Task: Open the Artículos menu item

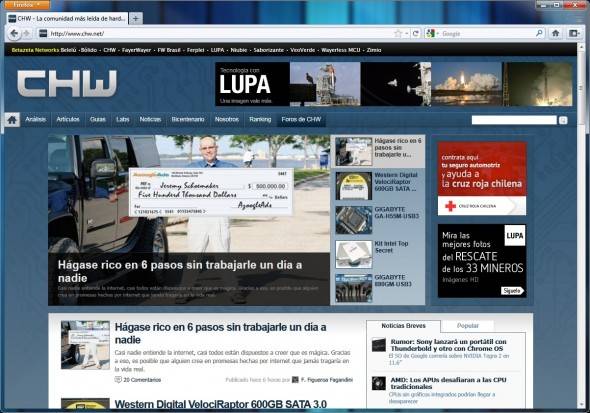Action: coord(68,119)
